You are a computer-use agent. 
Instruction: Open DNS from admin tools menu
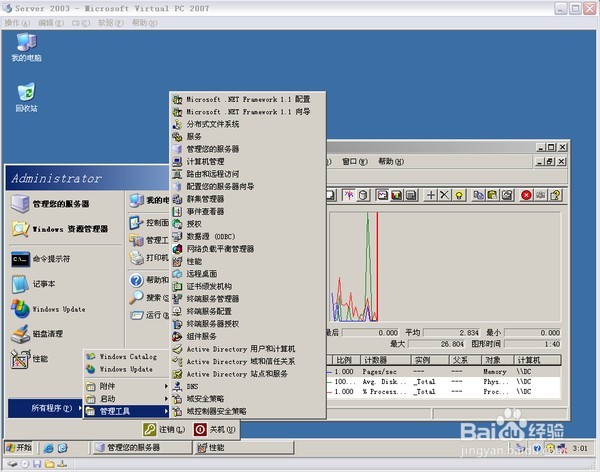(x=248, y=386)
